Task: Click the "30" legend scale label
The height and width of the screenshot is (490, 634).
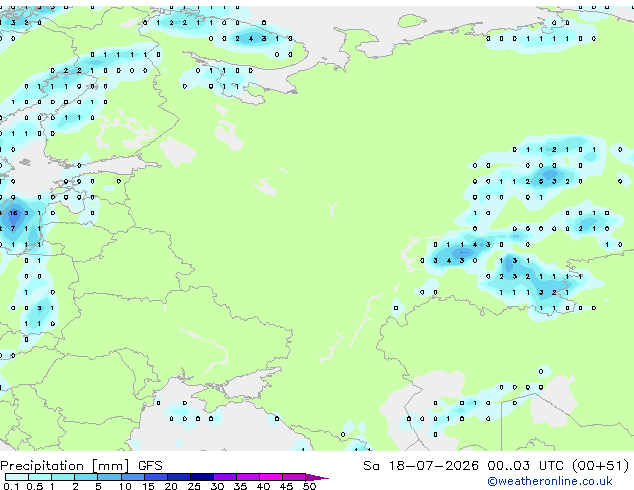Action: 217,486
